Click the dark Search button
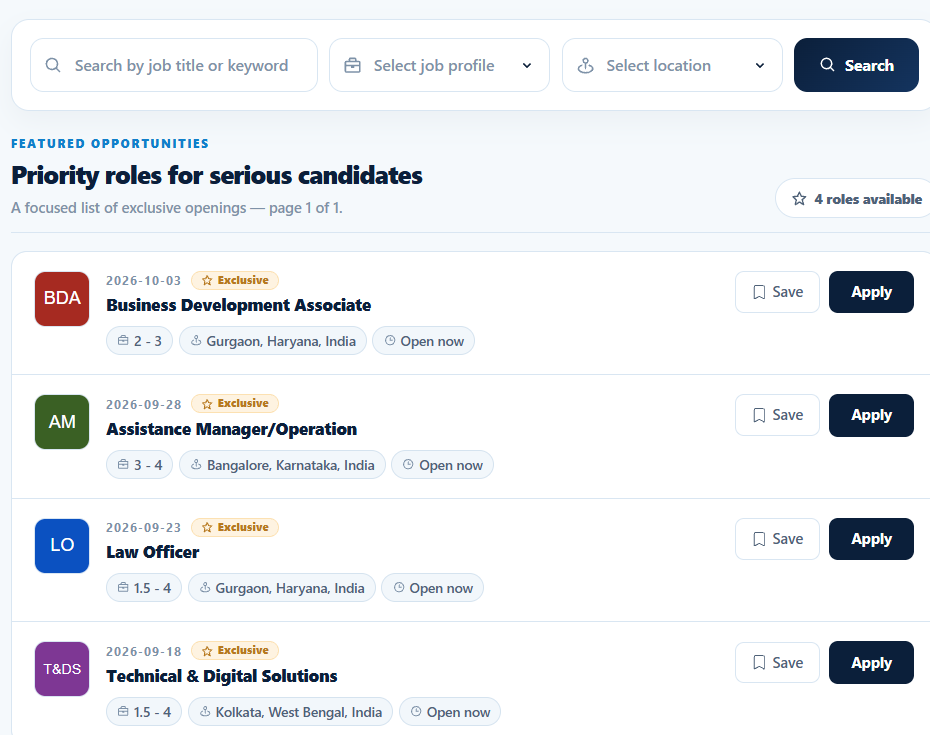 856,65
